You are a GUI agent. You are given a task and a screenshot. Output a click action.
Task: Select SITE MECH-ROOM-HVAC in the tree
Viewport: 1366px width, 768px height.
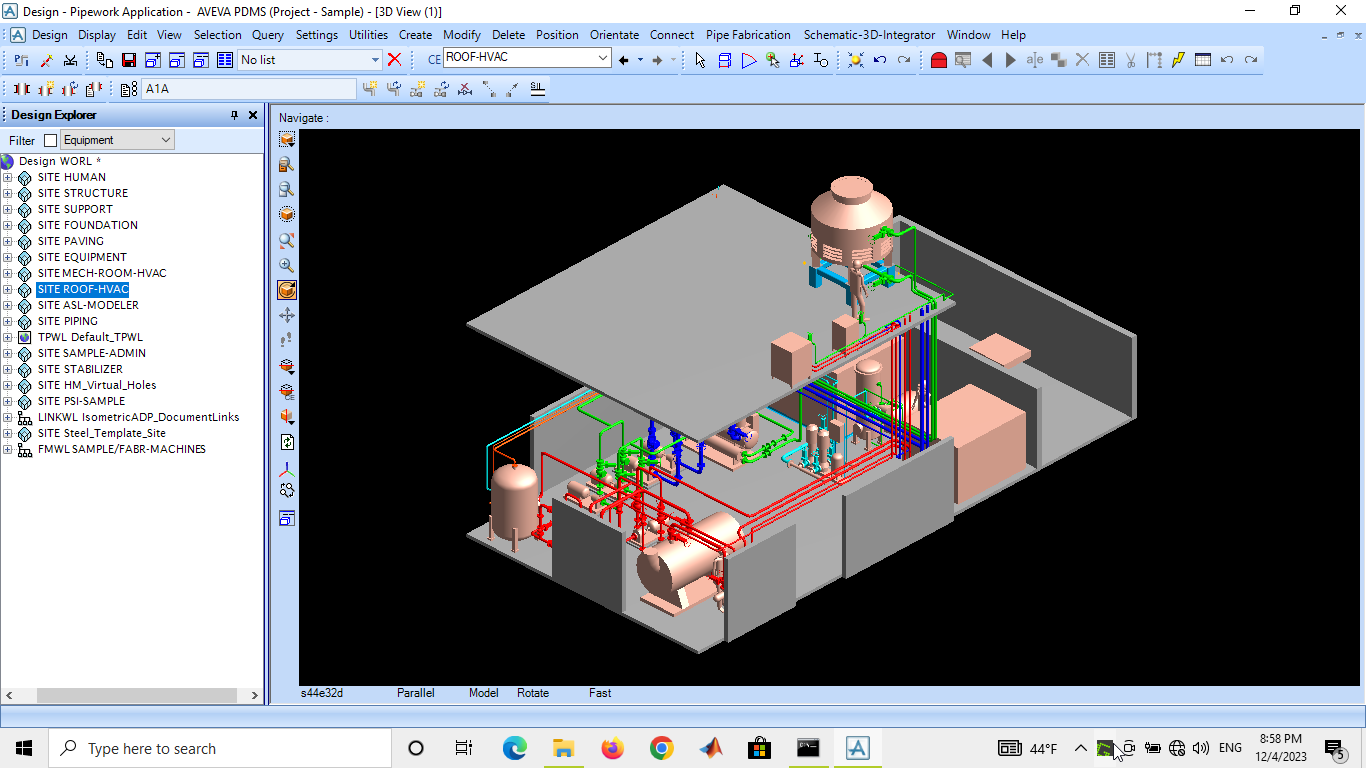coord(102,273)
